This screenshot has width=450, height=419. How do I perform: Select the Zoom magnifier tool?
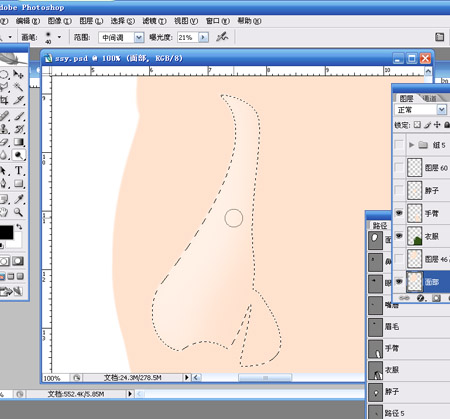tap(19, 212)
